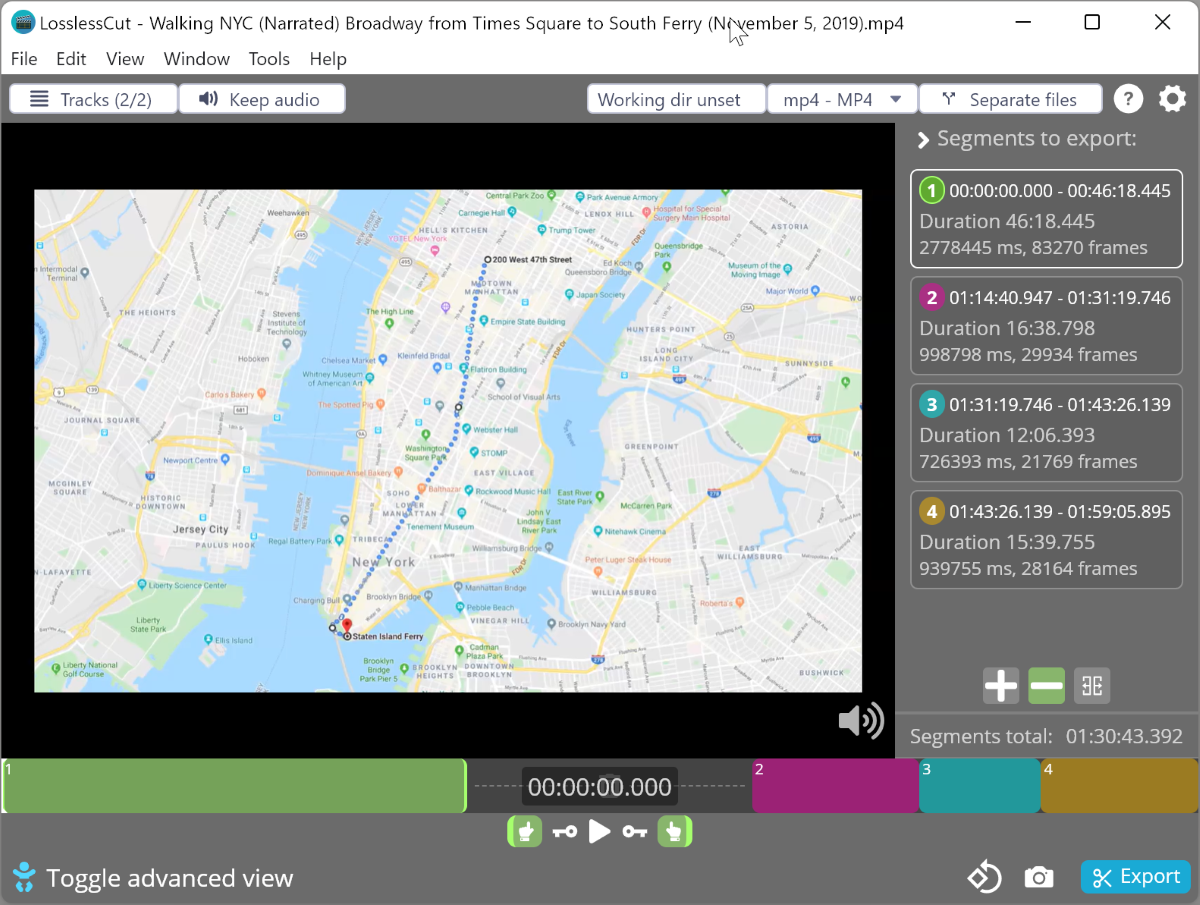The height and width of the screenshot is (905, 1200).
Task: Open the mp4 - MP4 format dropdown
Action: [843, 99]
